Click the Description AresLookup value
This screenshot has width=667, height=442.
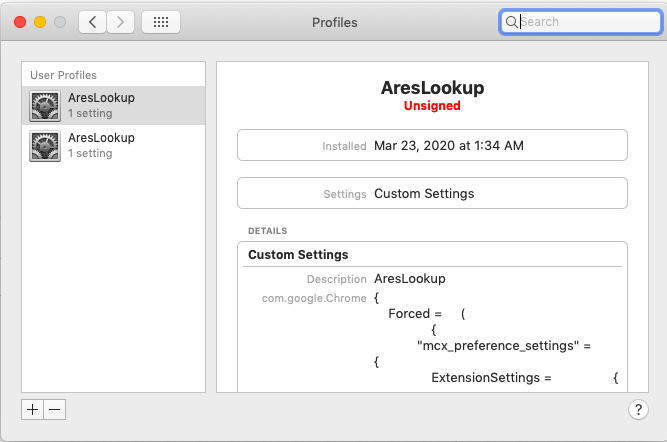pyautogui.click(x=409, y=279)
